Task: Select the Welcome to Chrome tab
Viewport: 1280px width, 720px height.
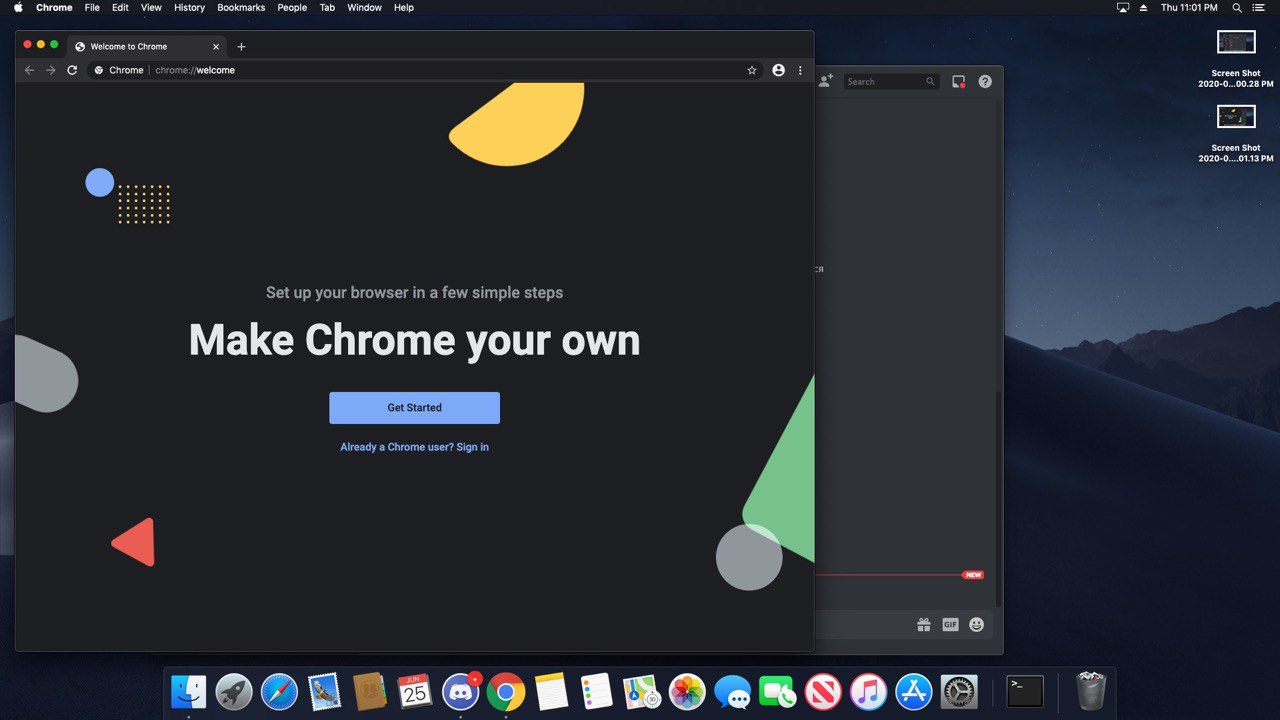Action: pos(147,47)
